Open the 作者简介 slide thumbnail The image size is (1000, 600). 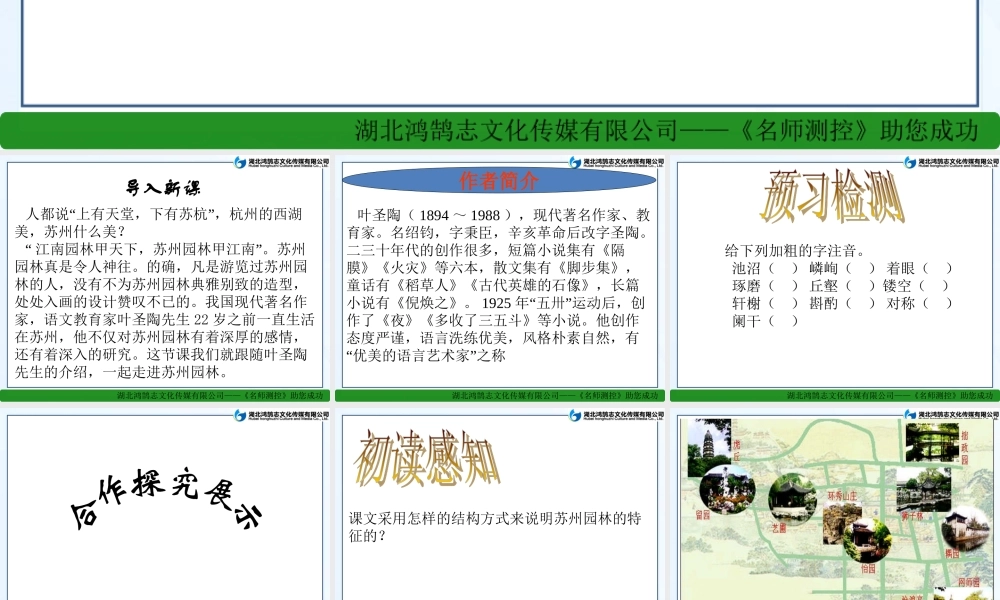[500, 279]
